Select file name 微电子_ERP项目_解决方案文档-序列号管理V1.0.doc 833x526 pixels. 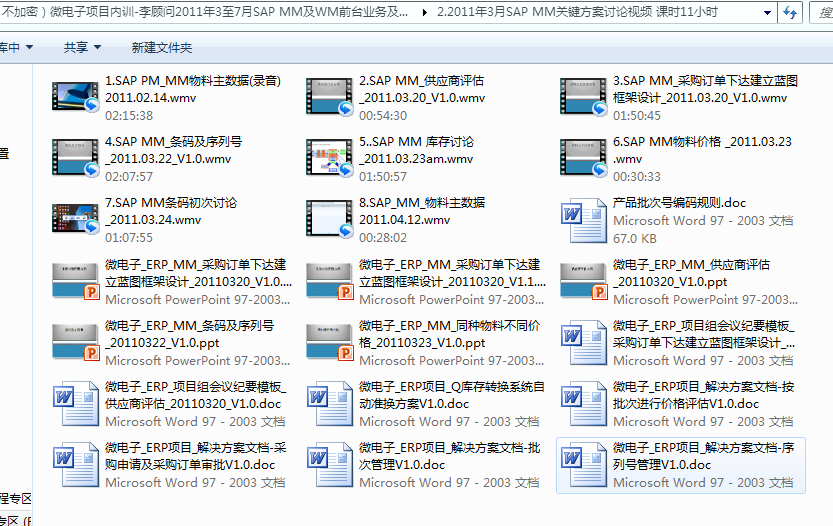pyautogui.click(x=703, y=456)
